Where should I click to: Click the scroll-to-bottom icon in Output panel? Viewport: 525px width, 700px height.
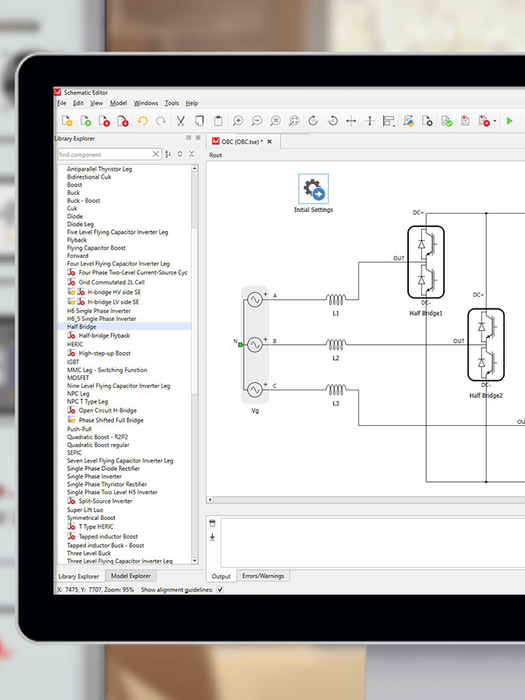tap(212, 537)
